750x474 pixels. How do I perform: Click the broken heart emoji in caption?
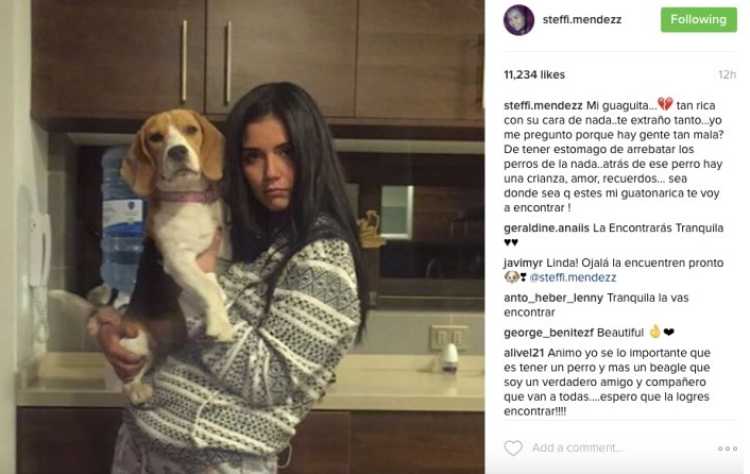tap(665, 104)
